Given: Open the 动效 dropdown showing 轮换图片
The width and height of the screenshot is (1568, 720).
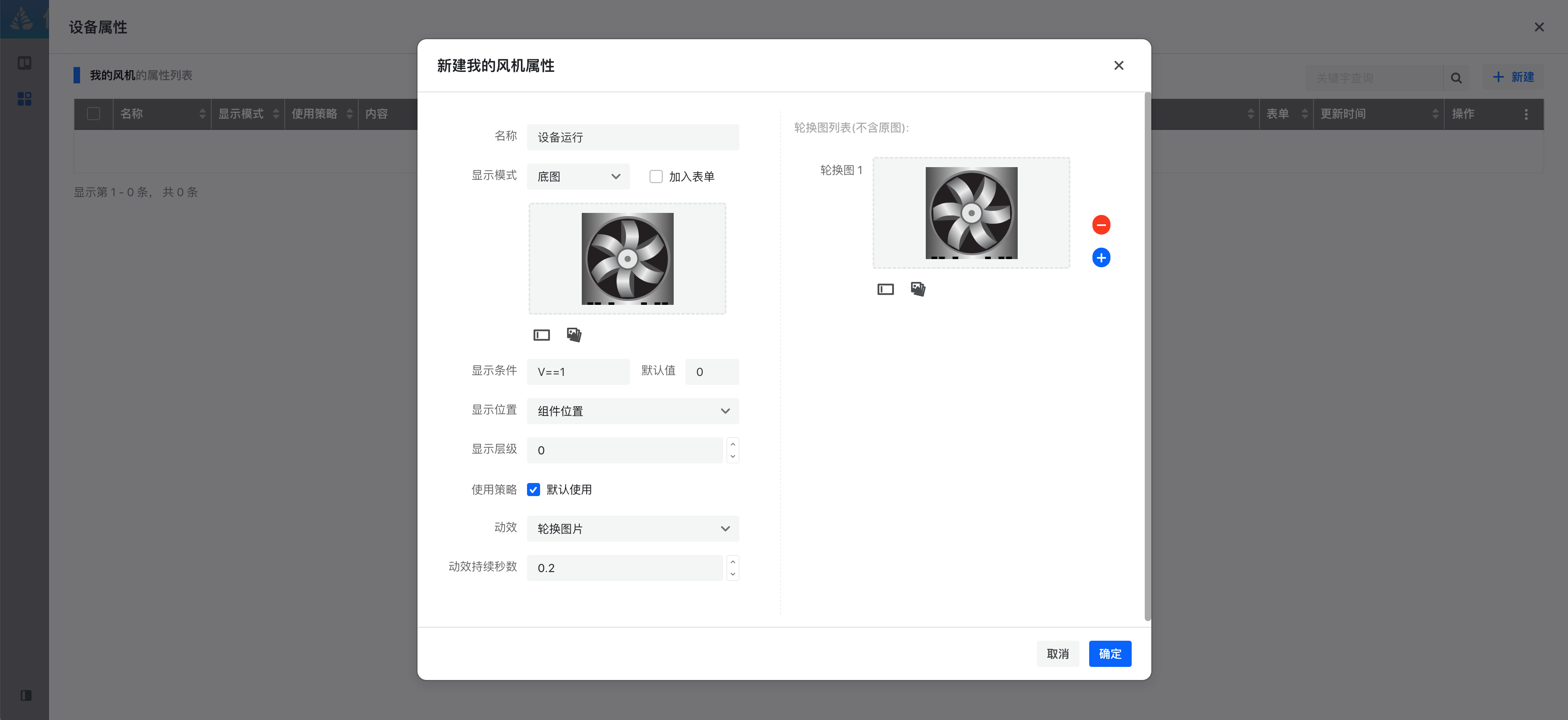Looking at the screenshot, I should coord(632,528).
